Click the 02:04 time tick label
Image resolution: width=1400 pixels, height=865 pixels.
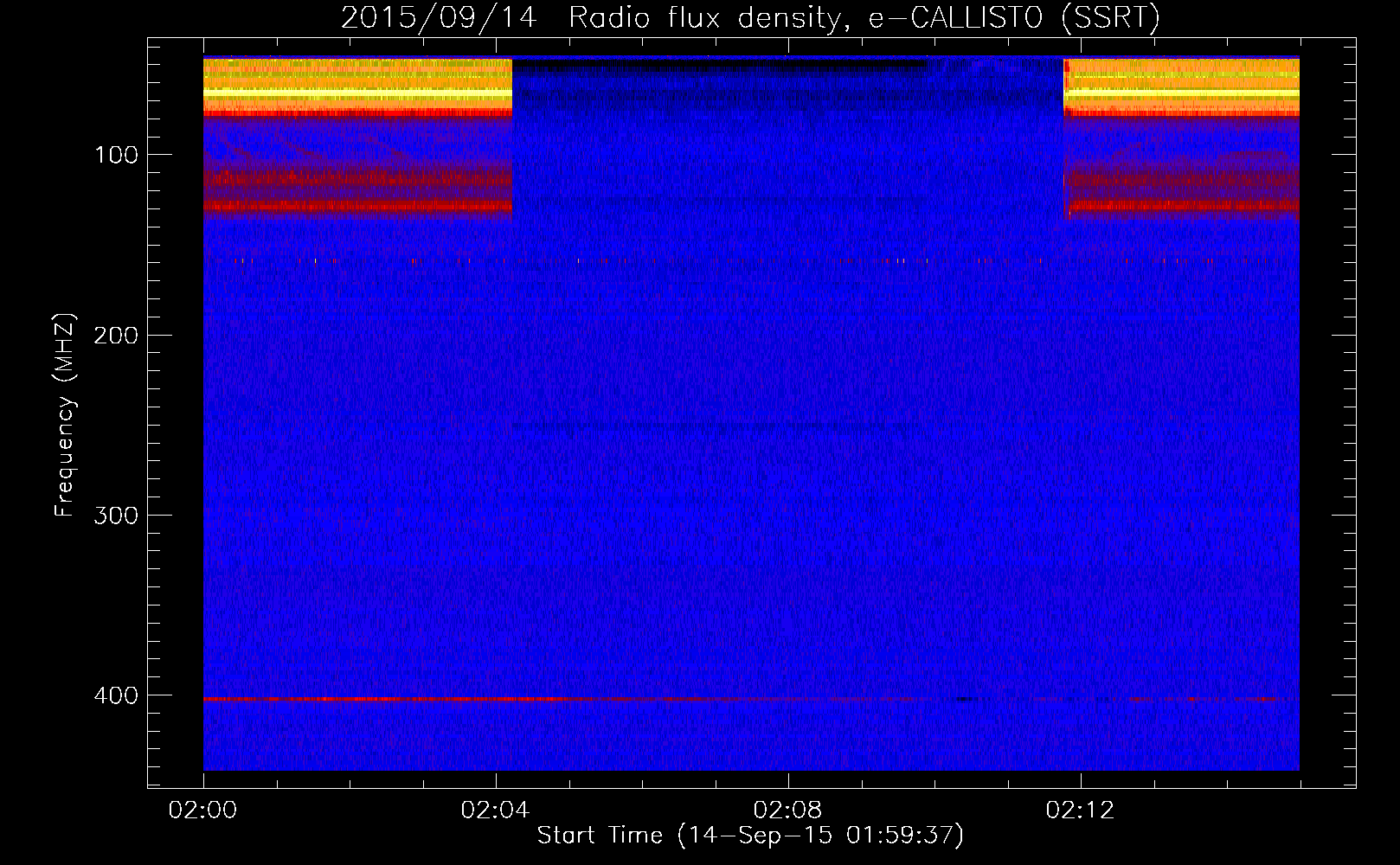pos(496,811)
